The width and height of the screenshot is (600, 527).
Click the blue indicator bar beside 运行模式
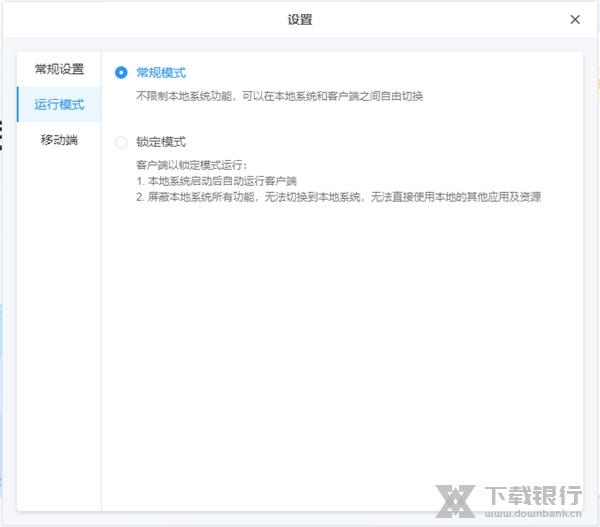point(18,105)
